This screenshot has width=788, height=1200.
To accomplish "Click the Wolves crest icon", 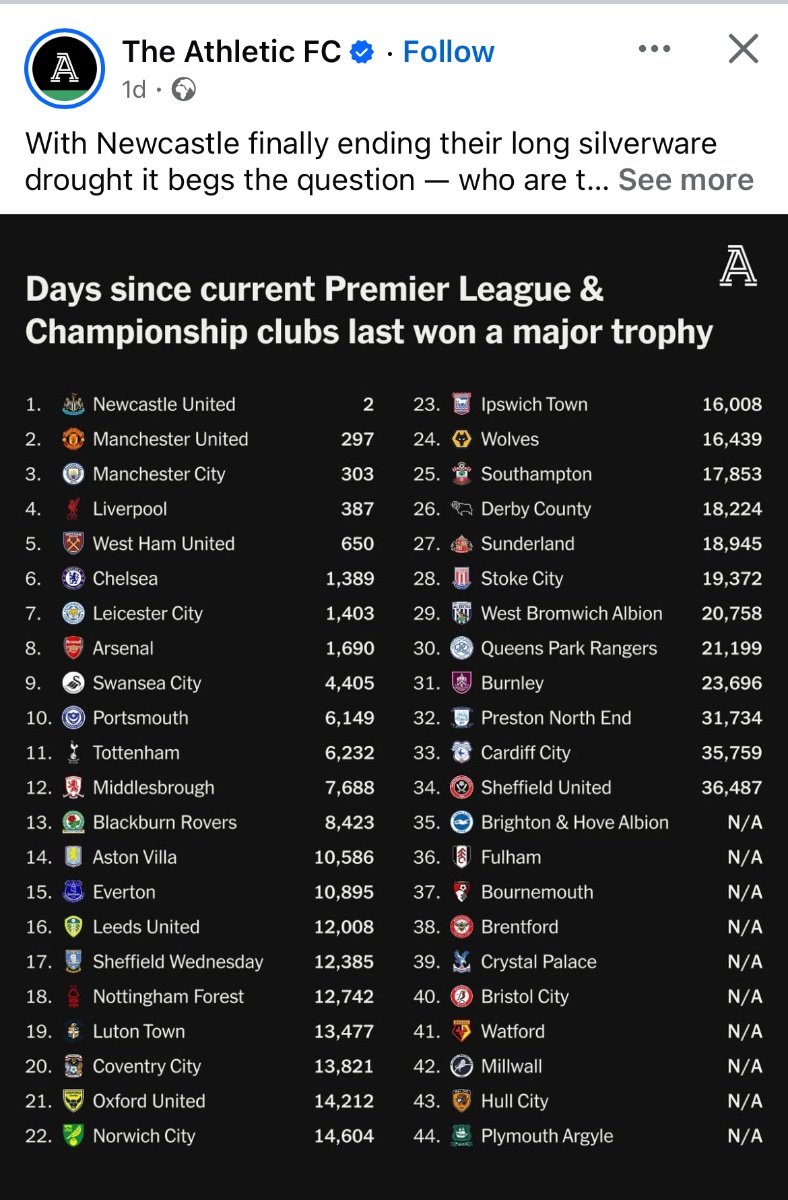I will click(x=461, y=439).
